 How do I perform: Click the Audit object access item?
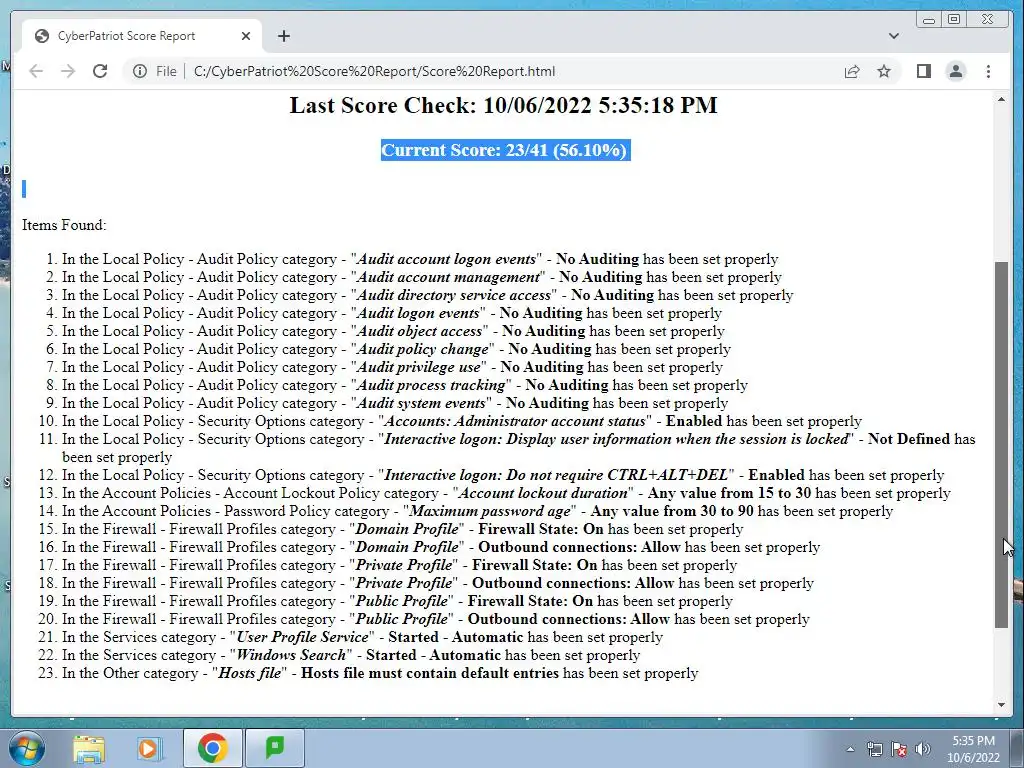coord(393,331)
